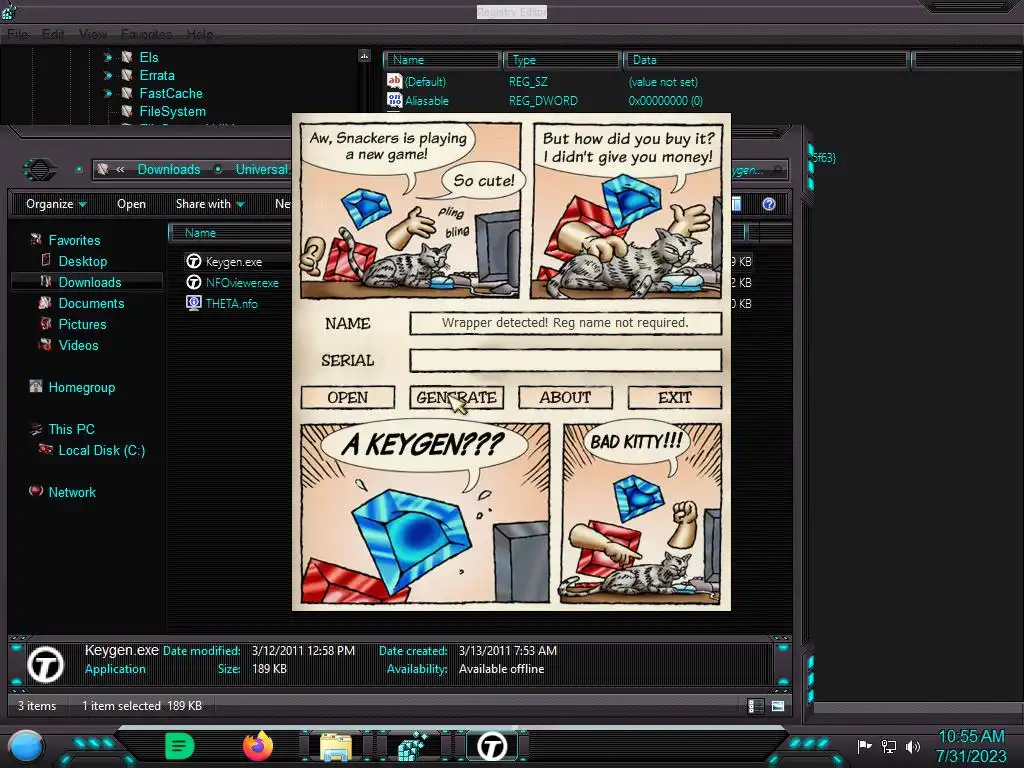Click the Universal breadcrumb segment

coord(261,169)
